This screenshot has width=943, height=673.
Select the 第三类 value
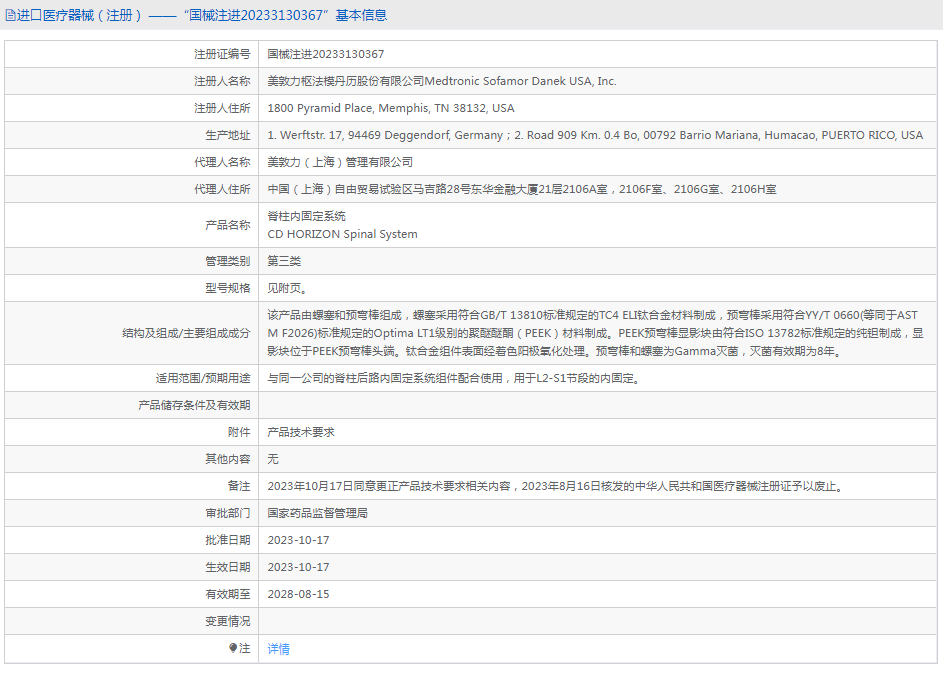284,261
